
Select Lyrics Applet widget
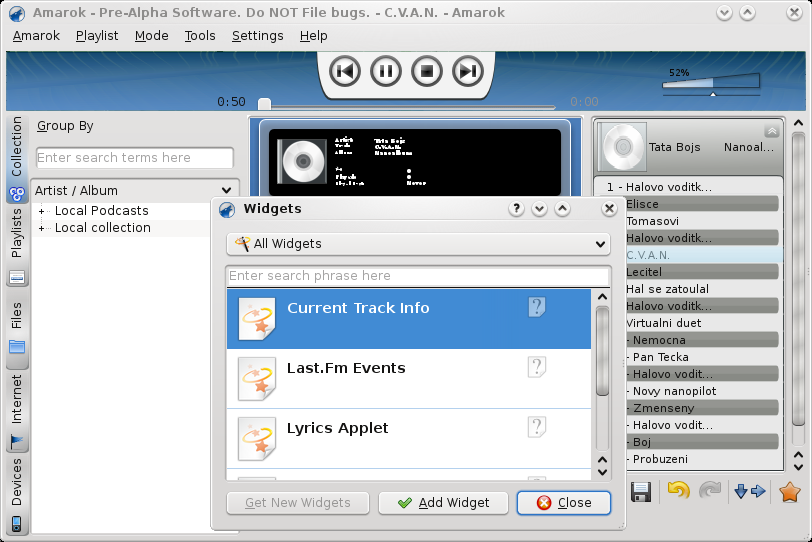coord(409,439)
